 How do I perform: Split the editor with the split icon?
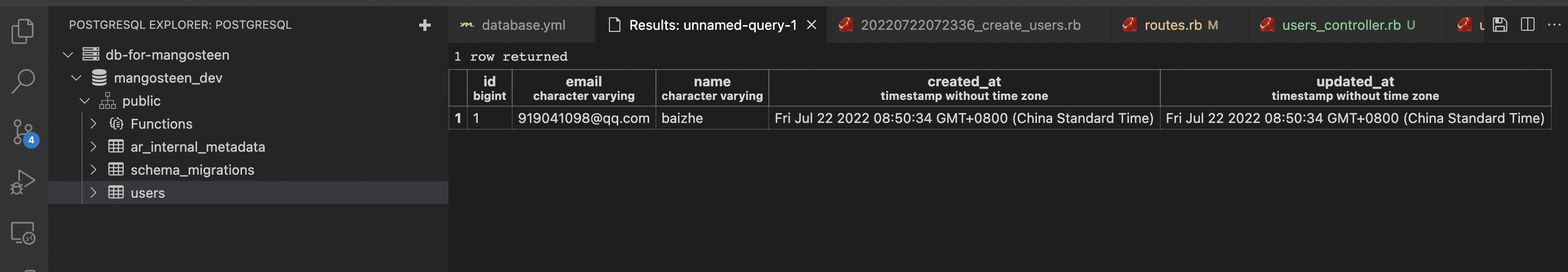tap(1528, 25)
